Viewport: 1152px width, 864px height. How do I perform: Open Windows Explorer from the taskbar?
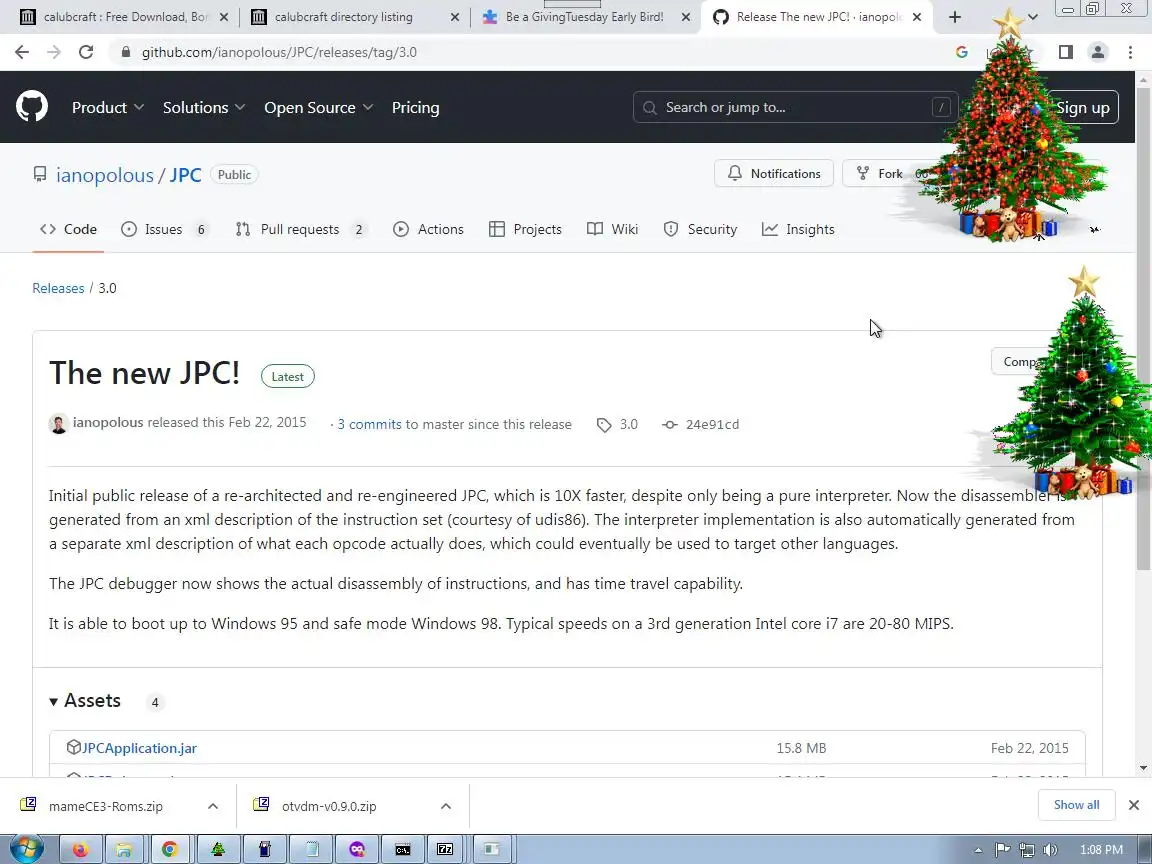click(x=124, y=849)
